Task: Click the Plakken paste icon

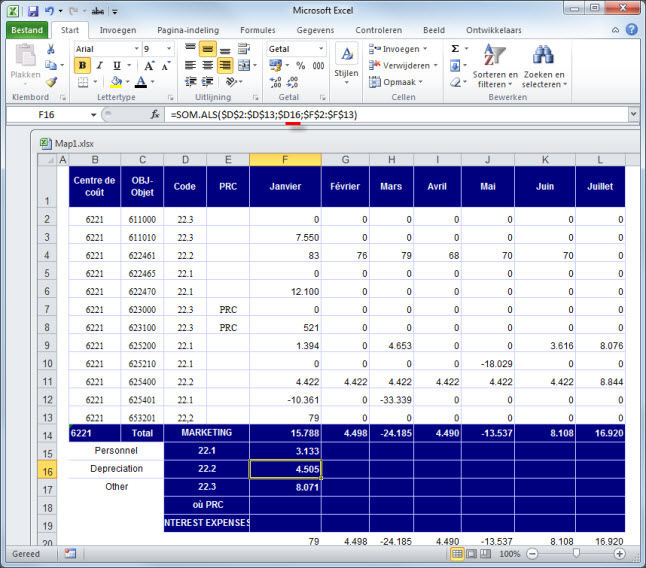Action: pos(25,55)
